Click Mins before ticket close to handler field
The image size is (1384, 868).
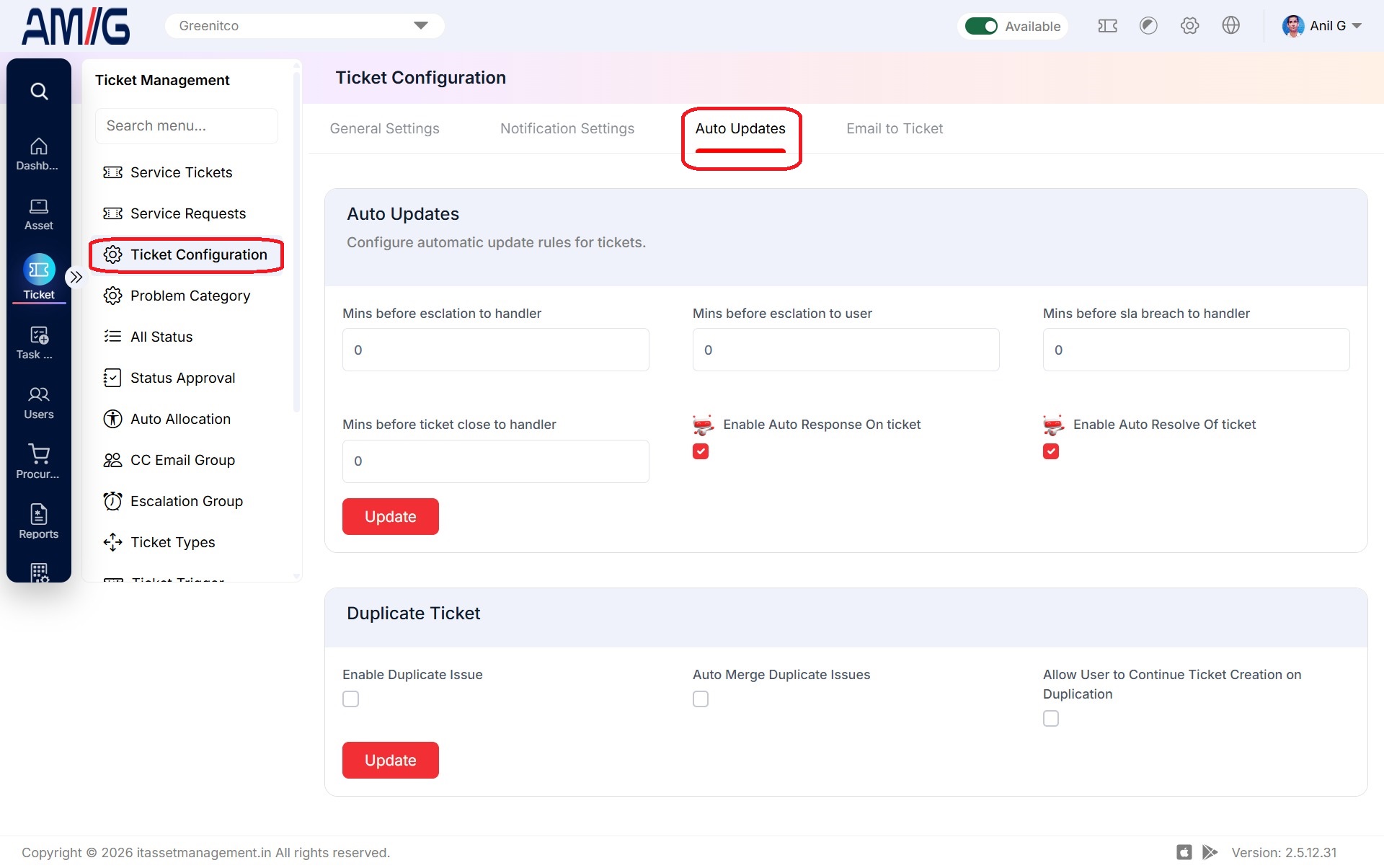[496, 461]
